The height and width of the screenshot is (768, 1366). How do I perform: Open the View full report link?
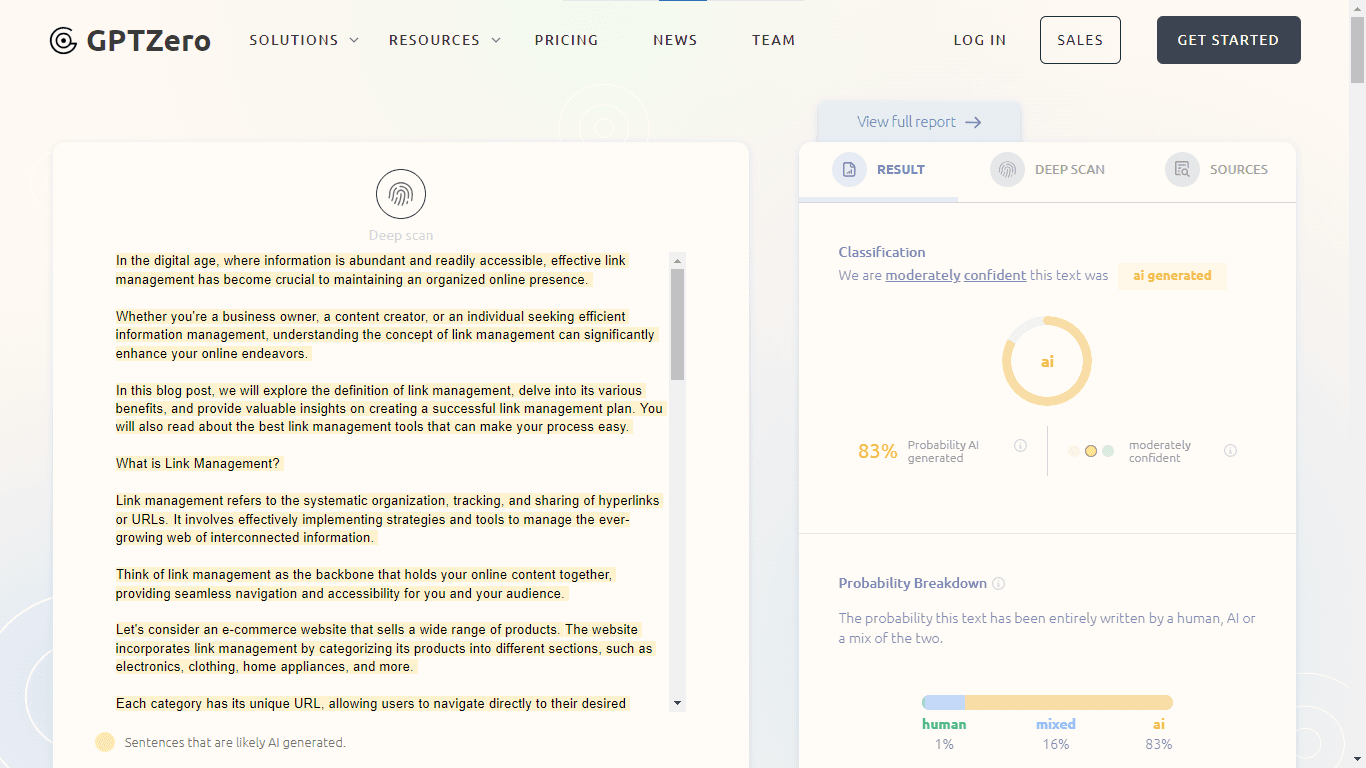918,122
